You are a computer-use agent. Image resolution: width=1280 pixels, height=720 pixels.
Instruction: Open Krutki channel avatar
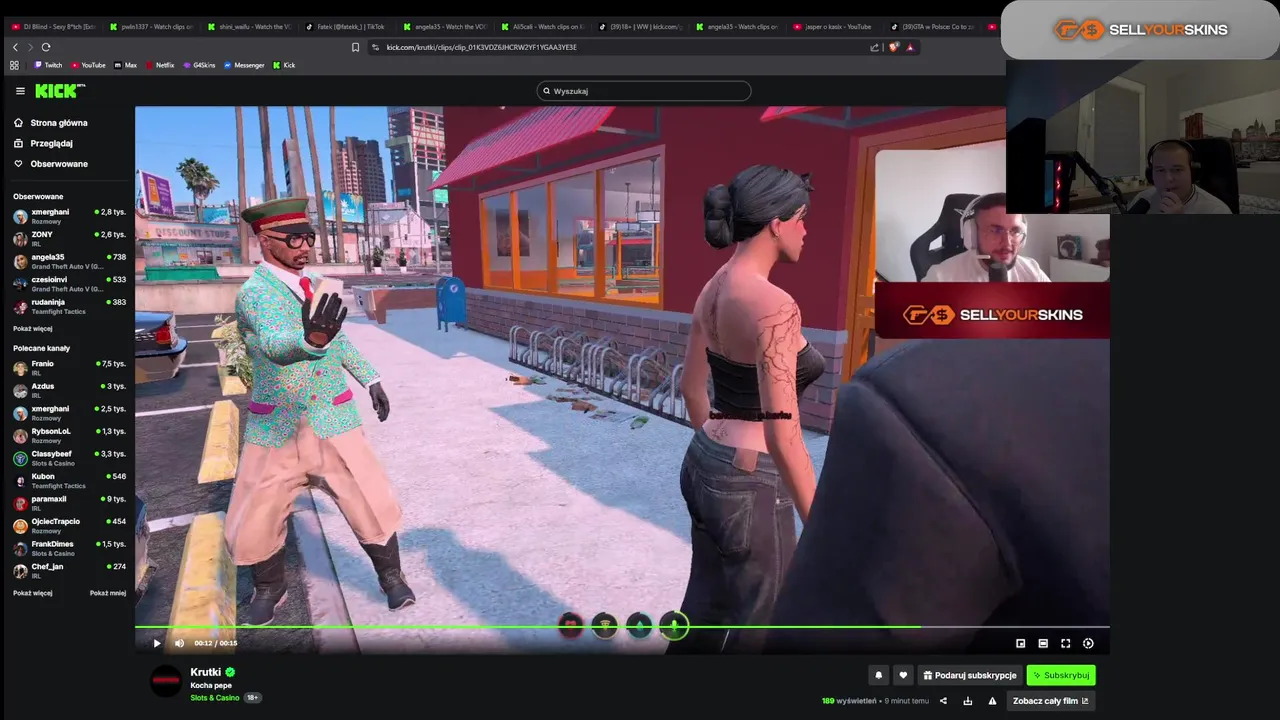coord(165,682)
